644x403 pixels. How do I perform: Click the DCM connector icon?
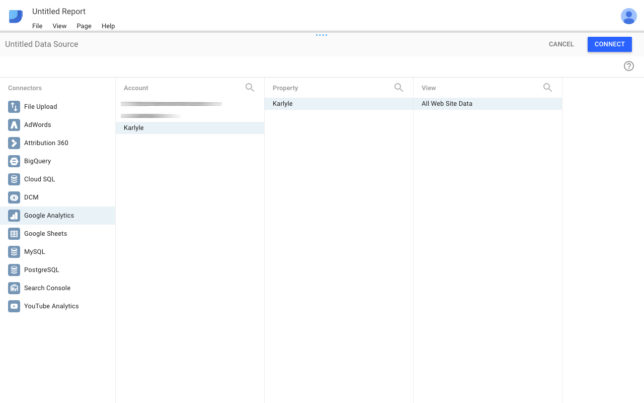point(14,197)
